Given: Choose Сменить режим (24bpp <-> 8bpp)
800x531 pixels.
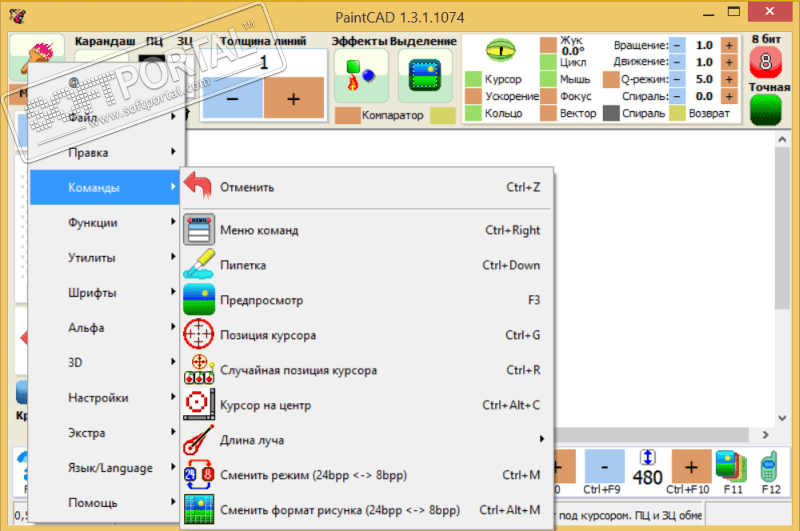Looking at the screenshot, I should click(366, 474).
